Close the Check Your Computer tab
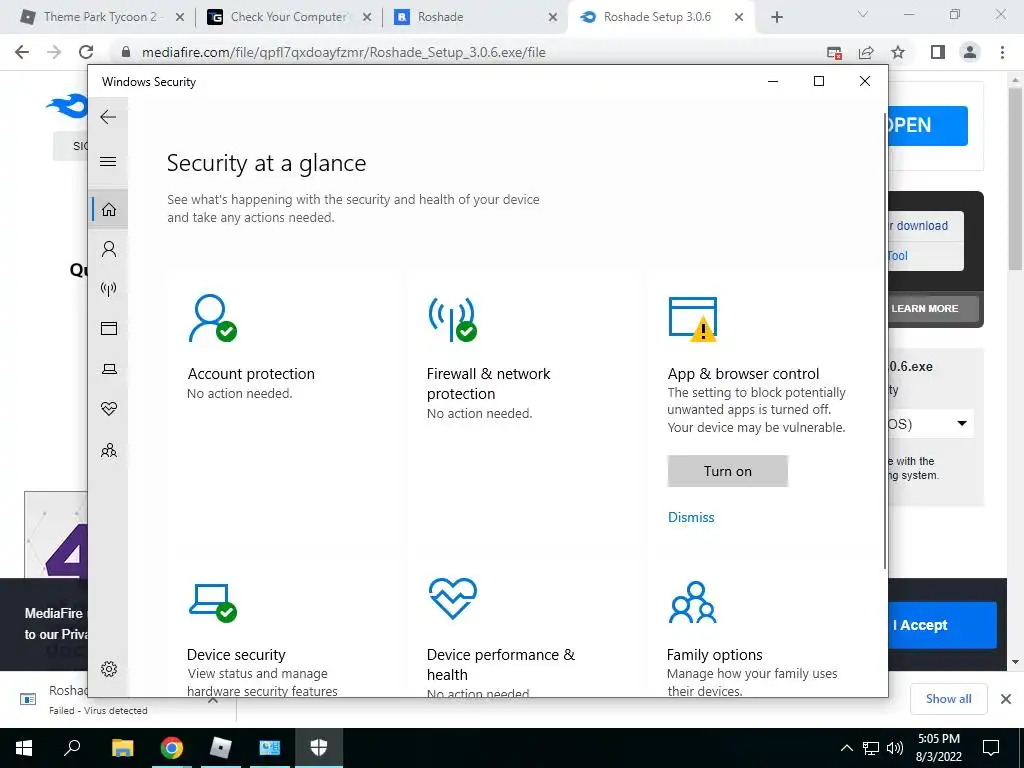Screen dimensions: 1024x768 point(367,18)
